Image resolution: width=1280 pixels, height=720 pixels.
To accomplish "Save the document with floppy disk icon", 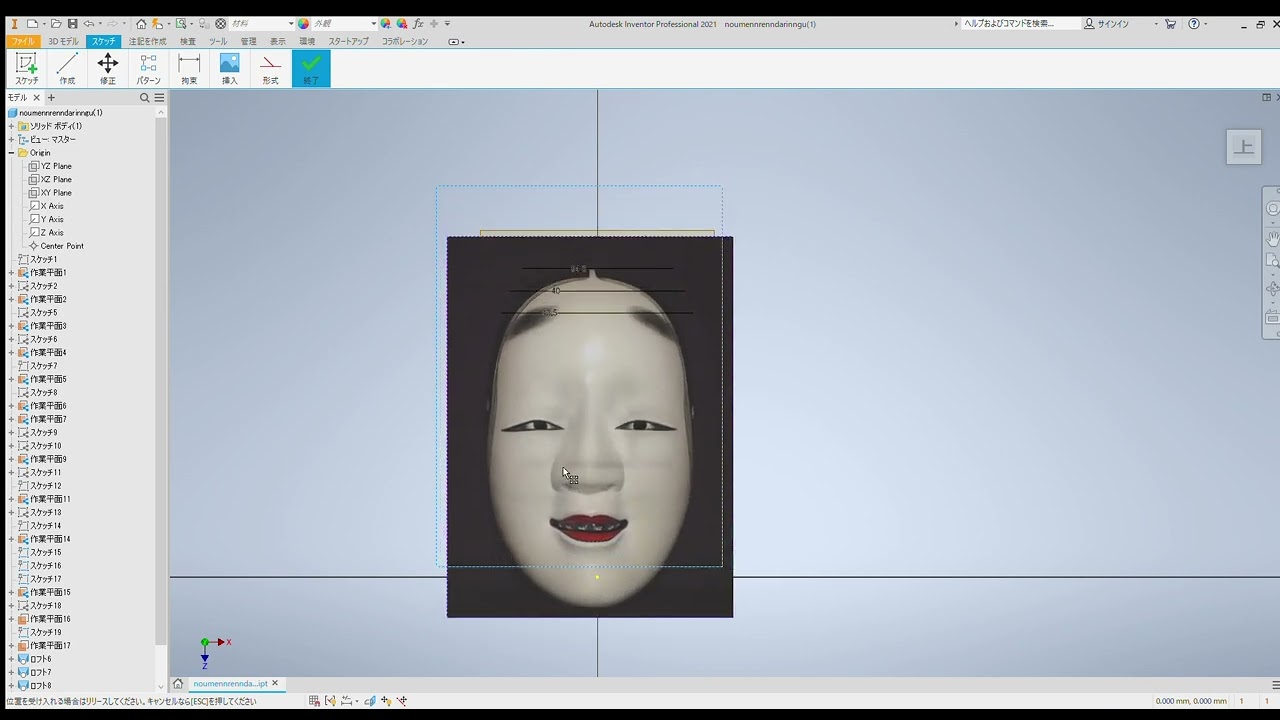I will [73, 24].
